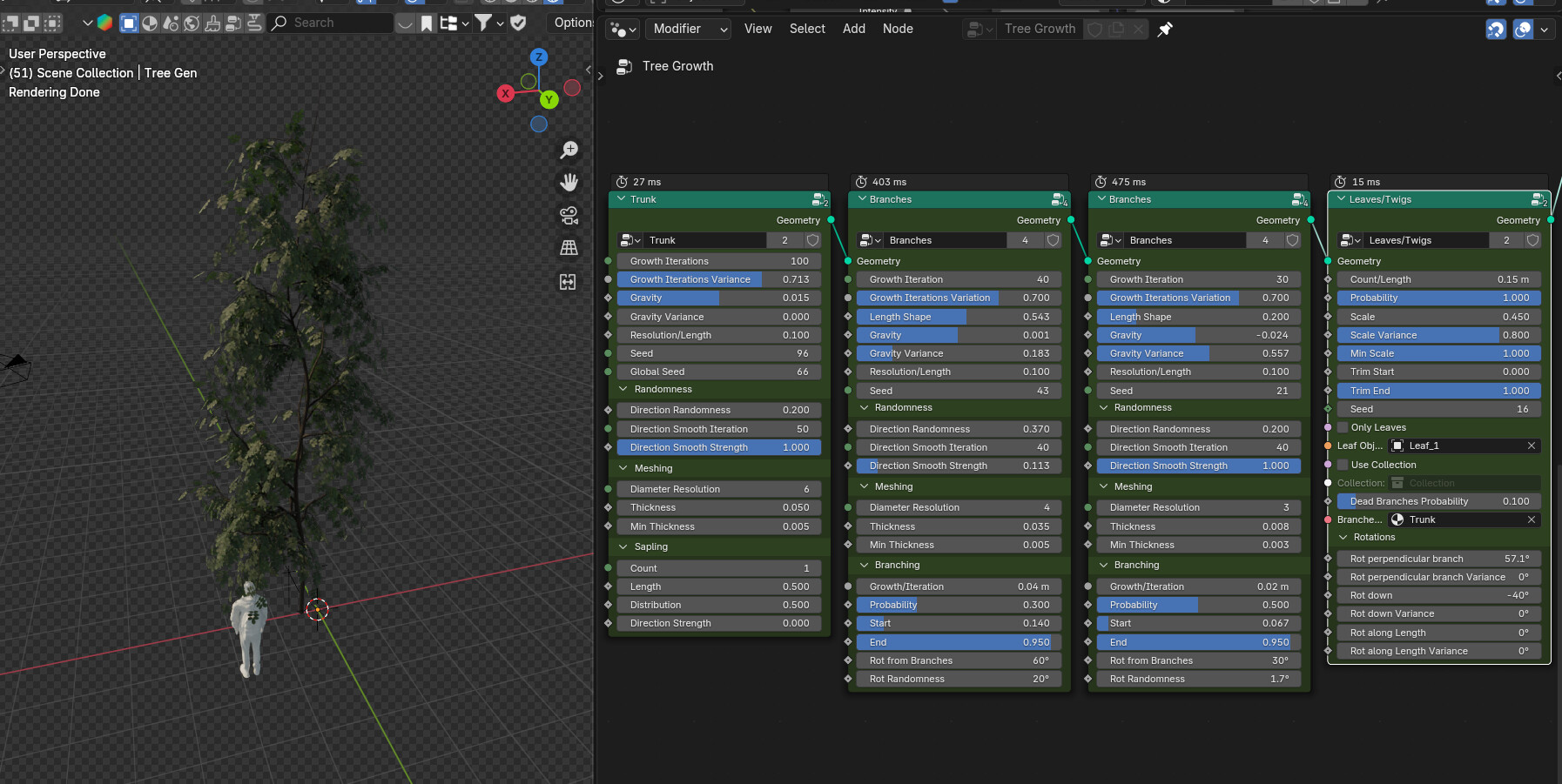Screen dimensions: 1562x784
Task: Open the overlay options dropdown arrow
Action: [x=1544, y=30]
